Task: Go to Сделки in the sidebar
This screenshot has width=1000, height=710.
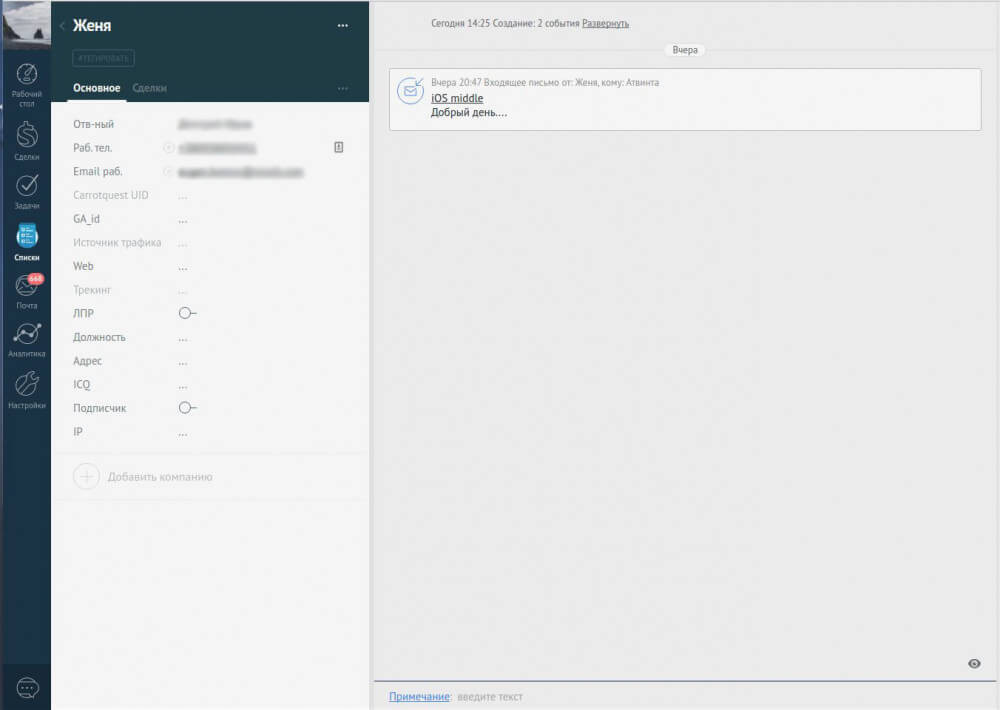Action: 26,140
